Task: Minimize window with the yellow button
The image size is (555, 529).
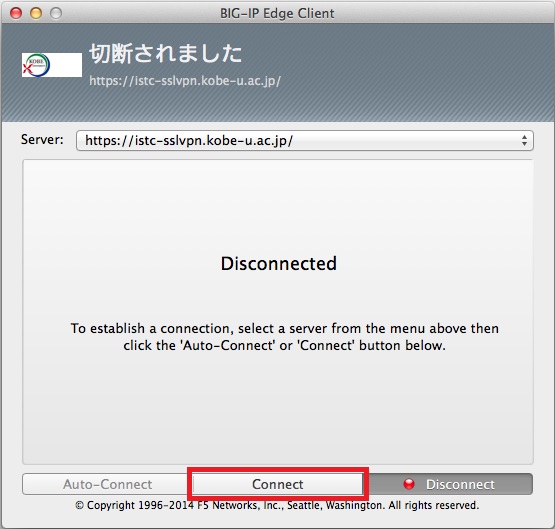Action: pyautogui.click(x=36, y=13)
